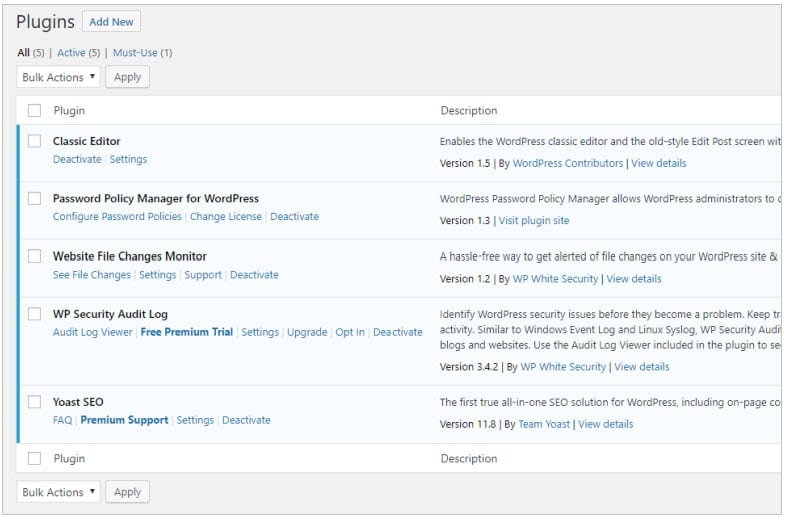Screen dimensions: 787x518
Task: Open the WordPress Contributors author link
Action: pyautogui.click(x=568, y=163)
